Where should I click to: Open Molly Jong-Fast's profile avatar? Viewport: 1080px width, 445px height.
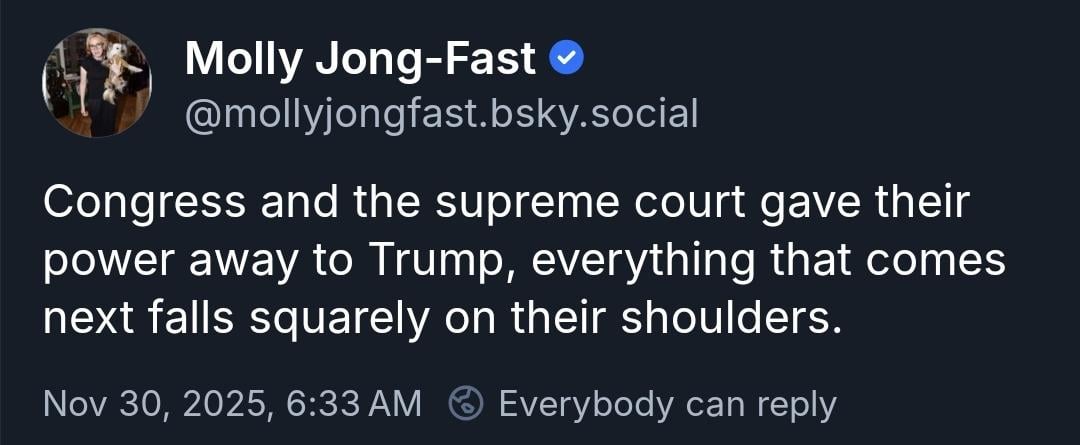(97, 83)
